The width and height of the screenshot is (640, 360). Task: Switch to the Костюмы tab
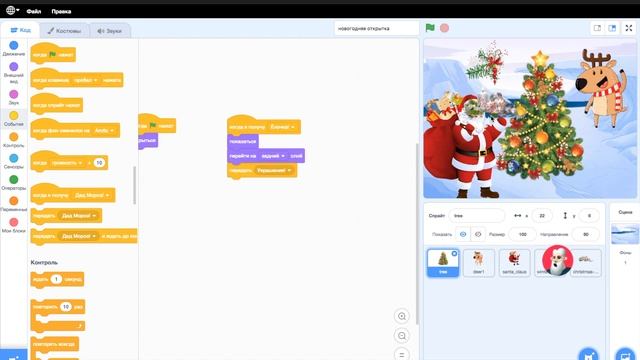click(x=64, y=31)
